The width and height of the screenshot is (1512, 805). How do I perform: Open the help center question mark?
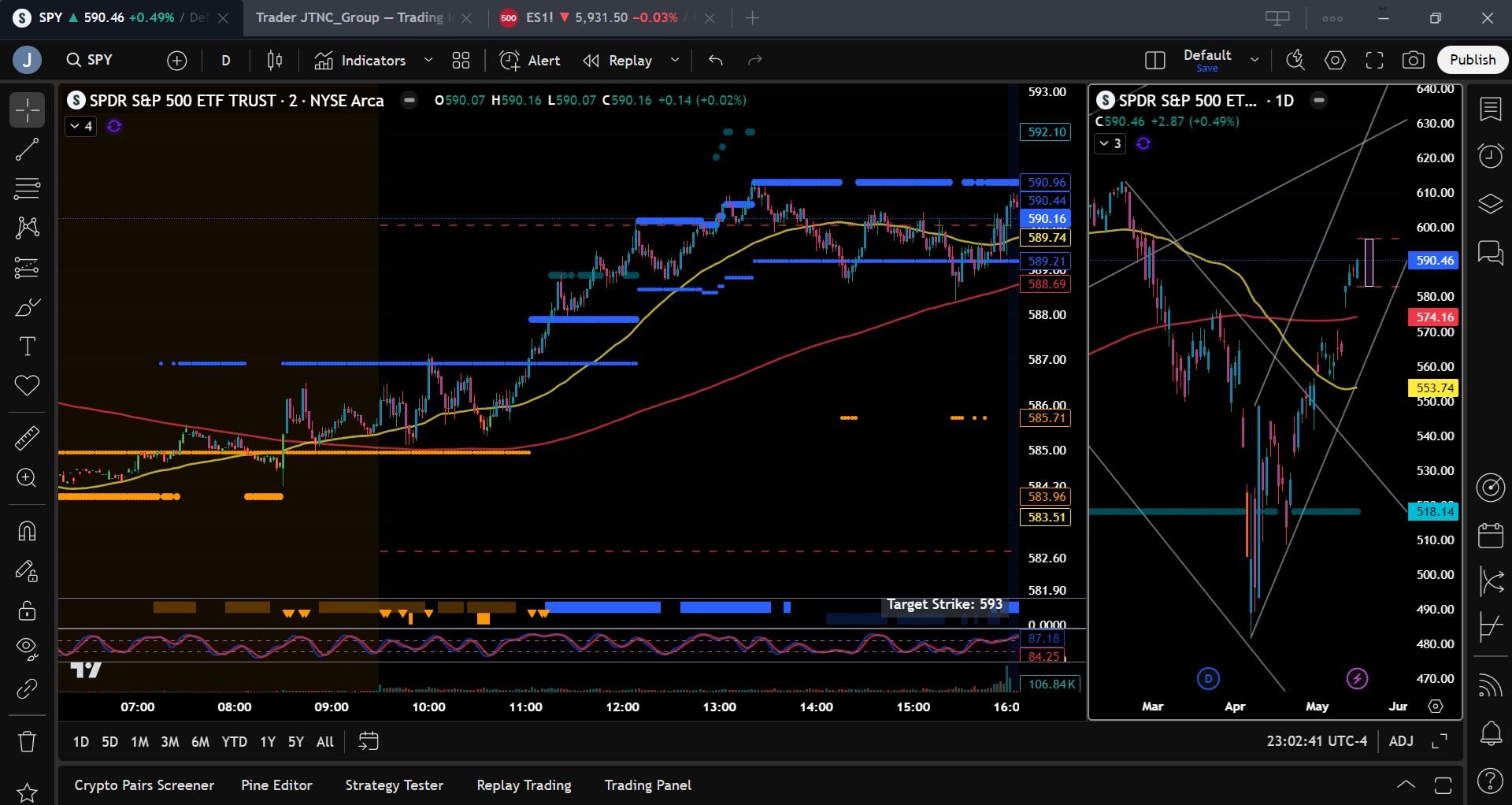click(1490, 781)
